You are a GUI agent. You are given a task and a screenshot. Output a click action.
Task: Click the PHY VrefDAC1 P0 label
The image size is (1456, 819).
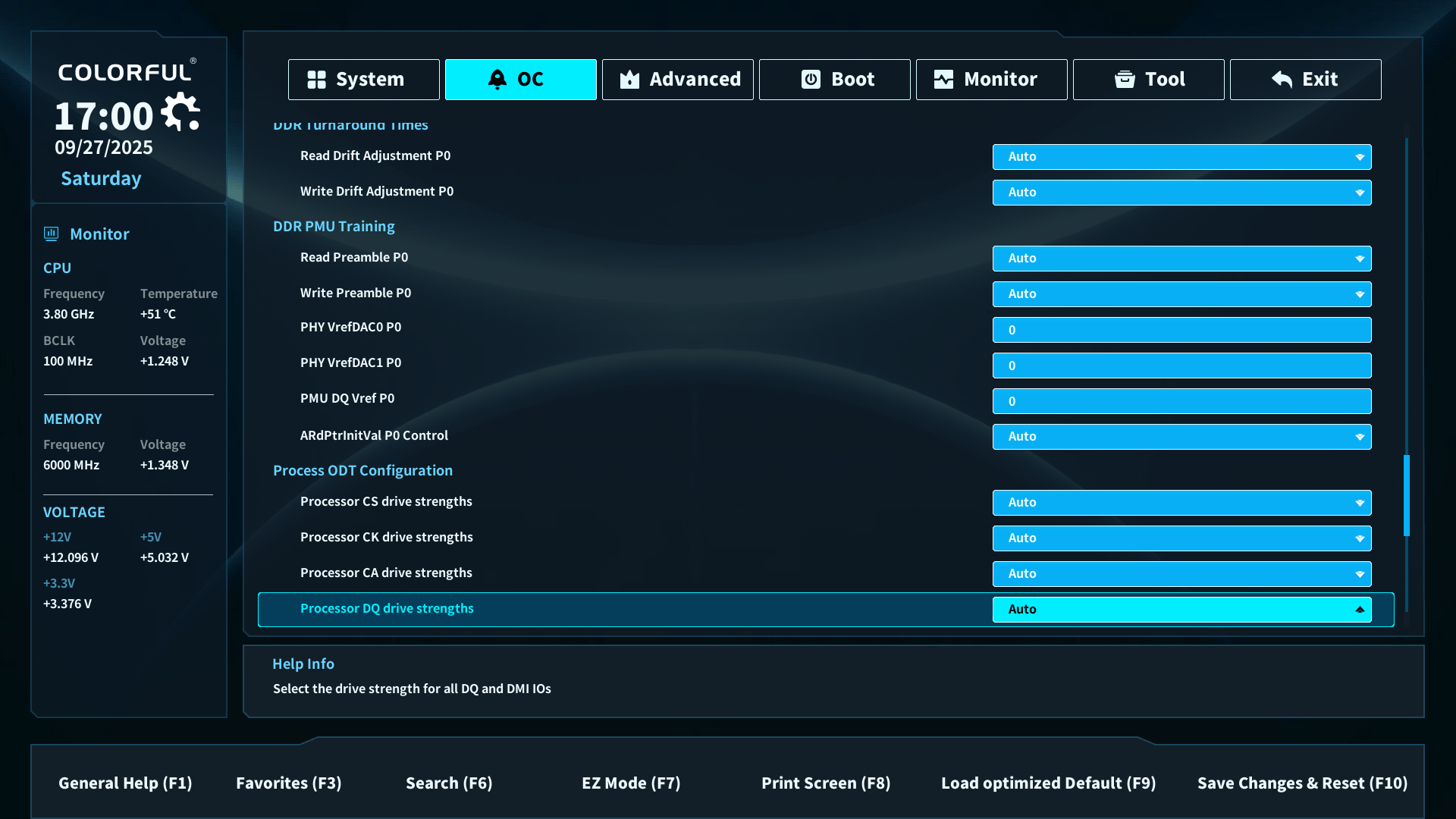coord(351,362)
